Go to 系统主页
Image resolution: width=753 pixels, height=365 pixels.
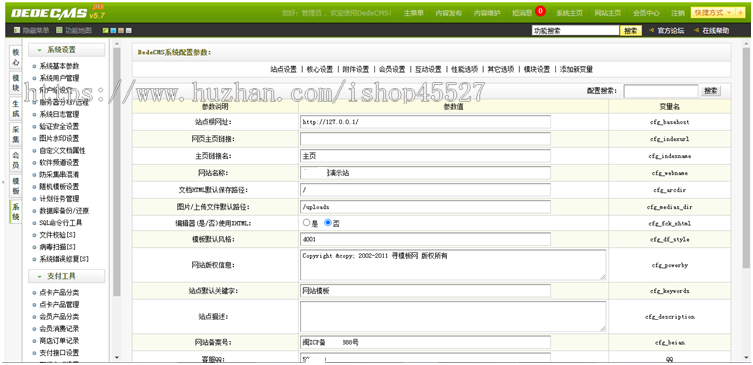coord(570,13)
